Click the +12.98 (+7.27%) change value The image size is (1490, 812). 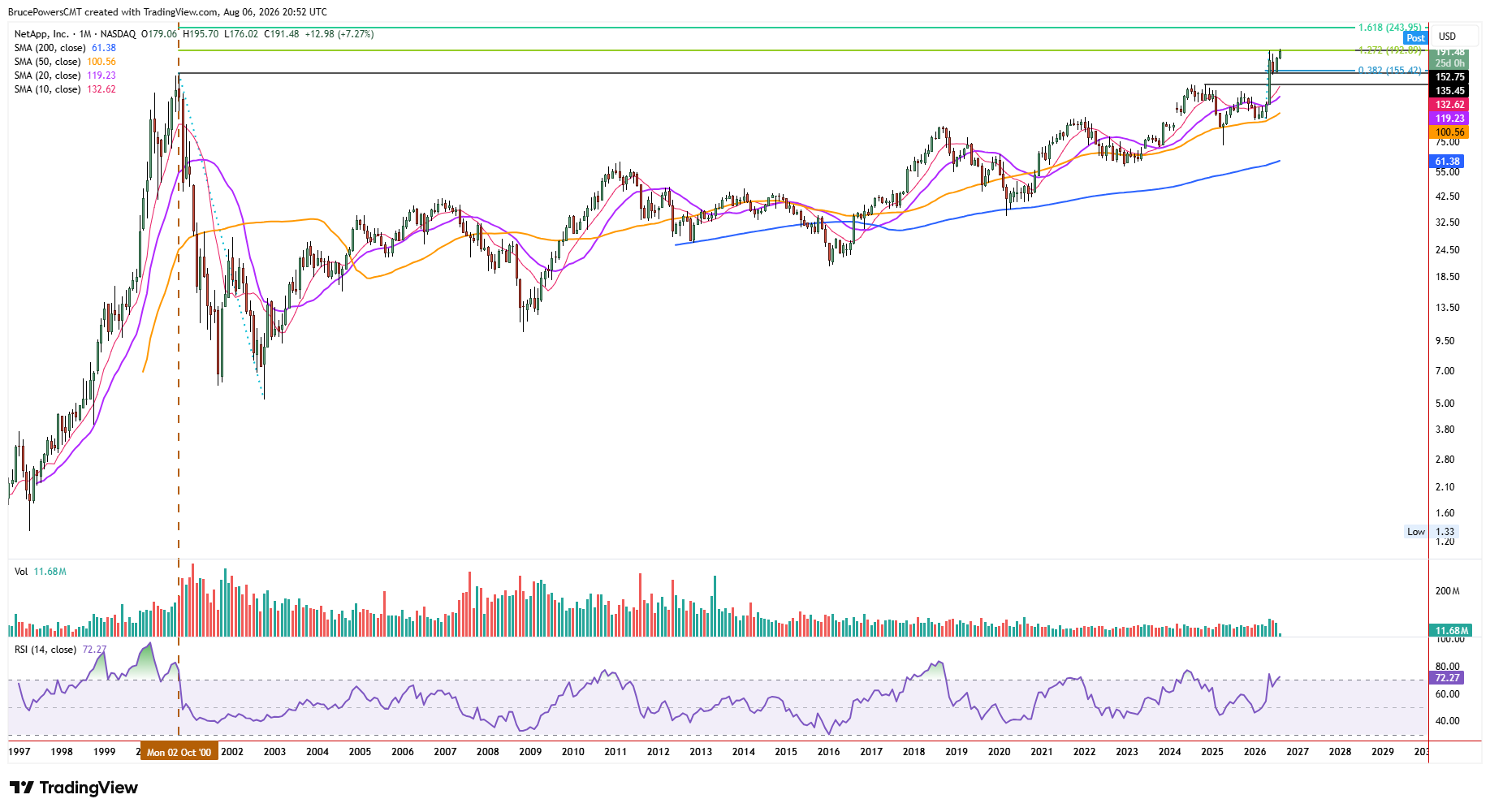click(x=339, y=34)
